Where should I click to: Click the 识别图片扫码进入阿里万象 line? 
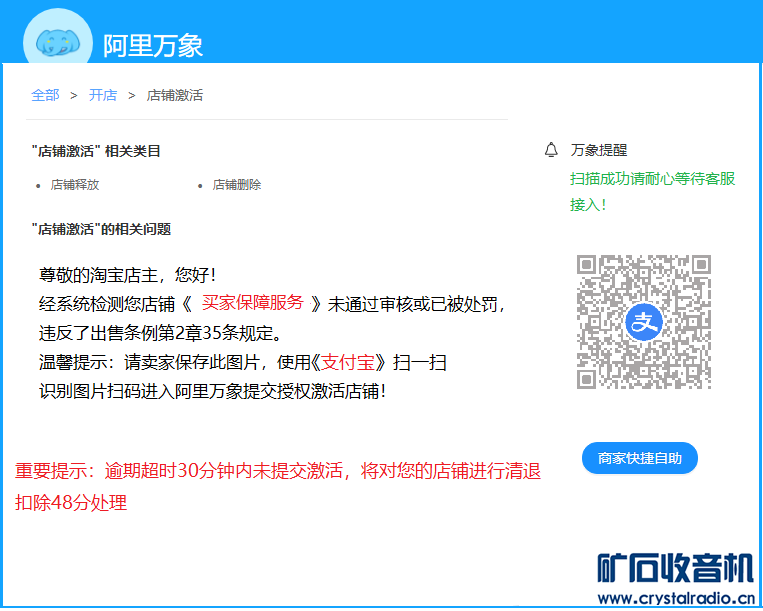point(213,391)
